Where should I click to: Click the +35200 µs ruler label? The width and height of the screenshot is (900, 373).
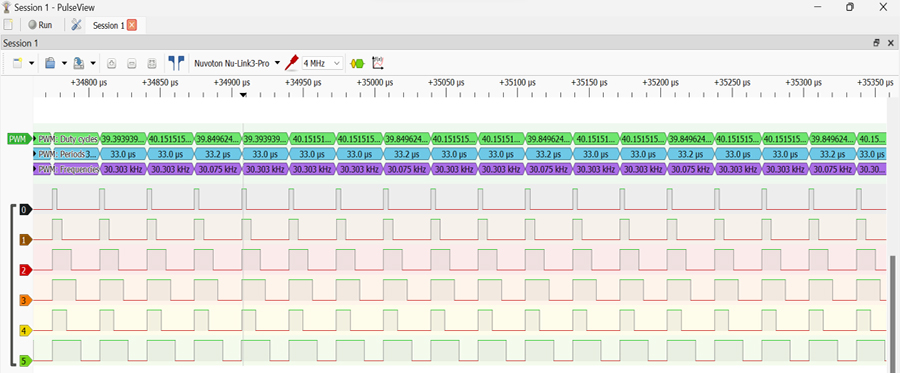pos(660,83)
